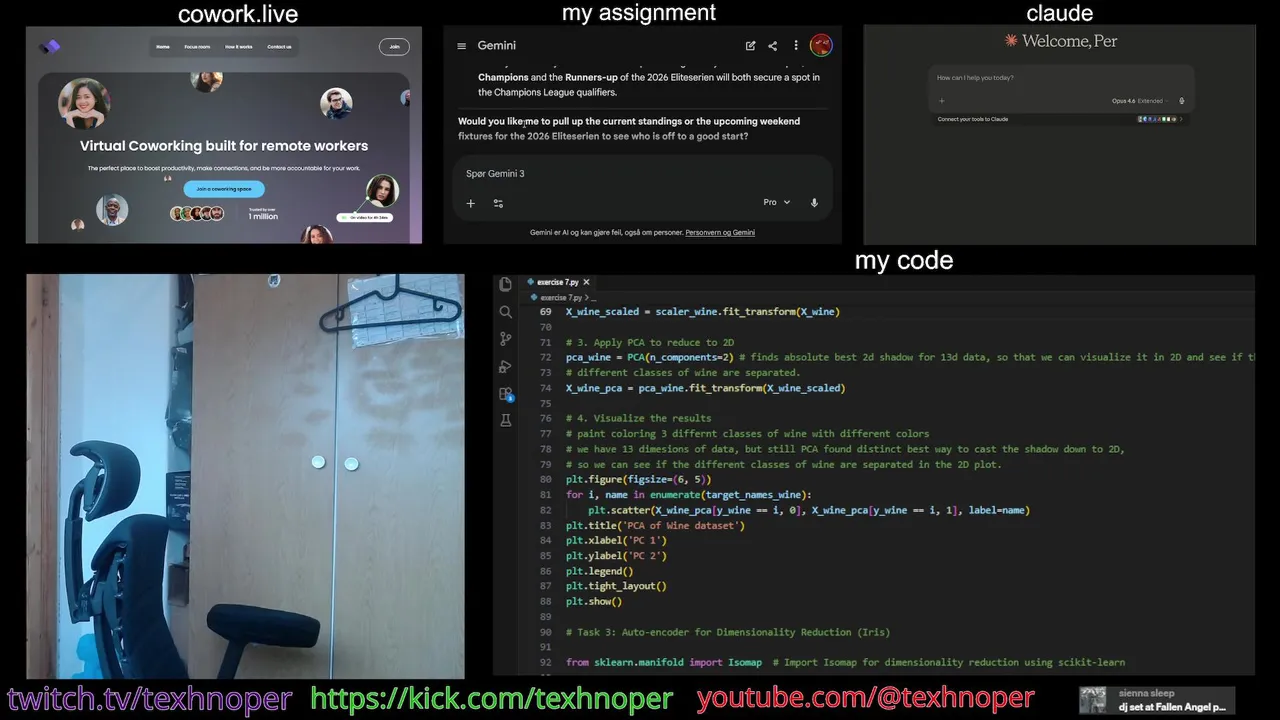Open the Explorer view in VS Code
This screenshot has width=1280, height=720.
coord(505,284)
